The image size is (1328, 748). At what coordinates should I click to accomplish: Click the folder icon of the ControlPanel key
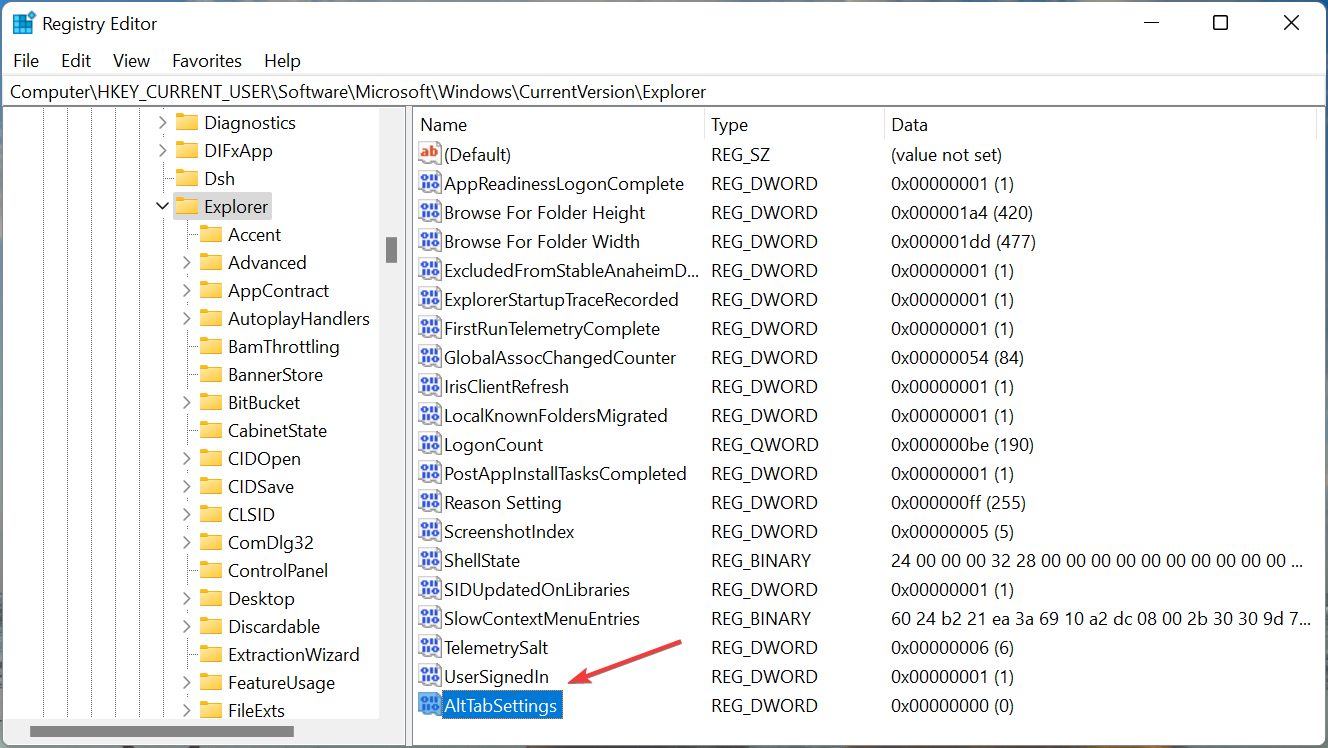211,570
